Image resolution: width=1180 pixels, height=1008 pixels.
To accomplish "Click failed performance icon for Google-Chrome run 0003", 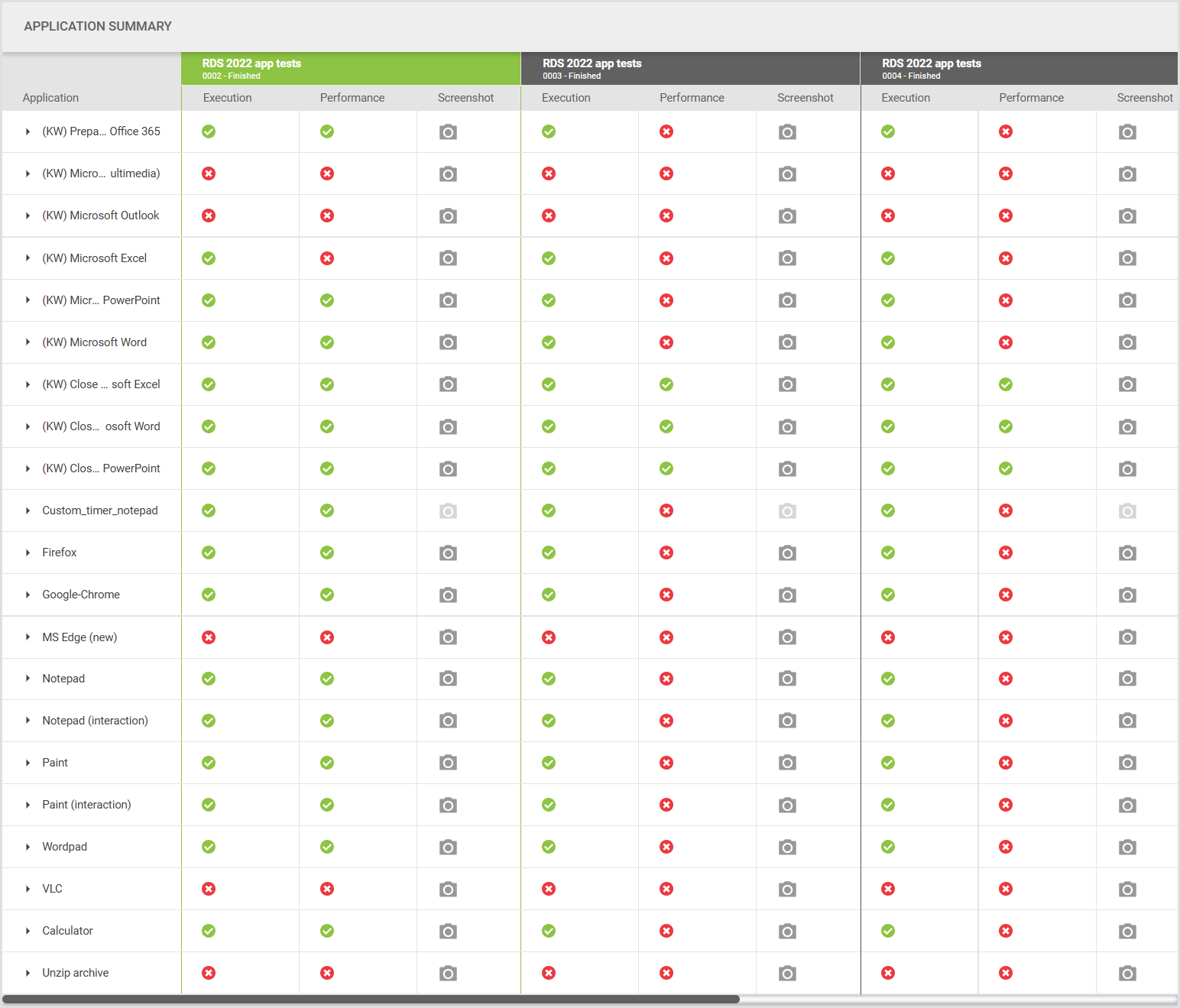I will coord(666,595).
